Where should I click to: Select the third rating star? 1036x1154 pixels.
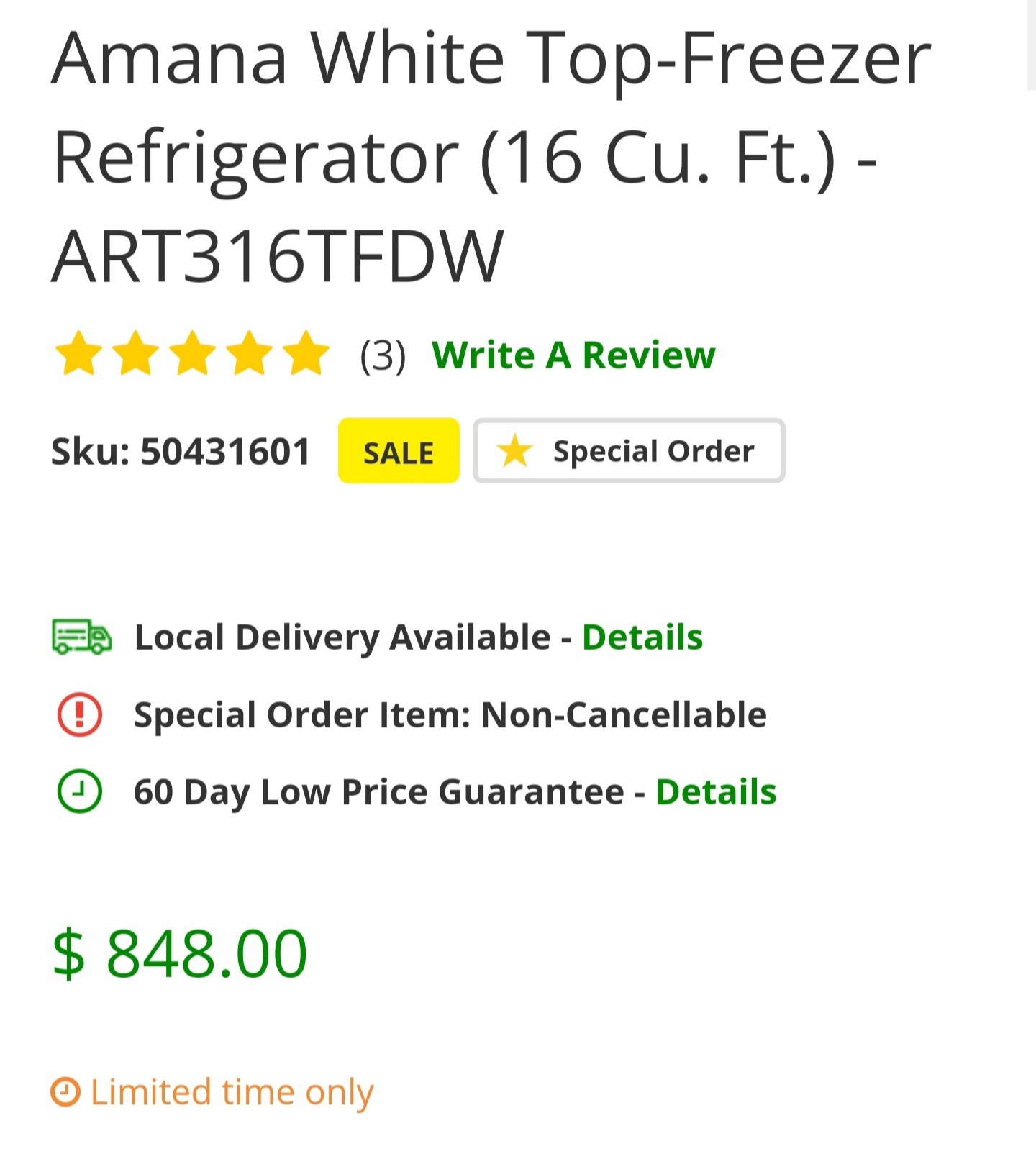193,353
